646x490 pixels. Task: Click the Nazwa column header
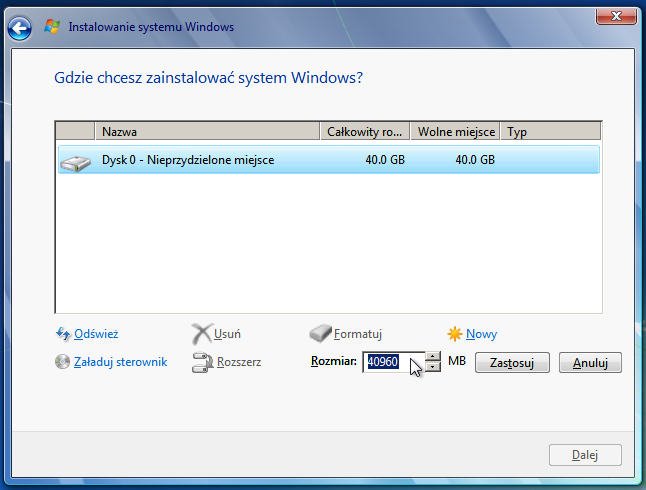point(207,131)
